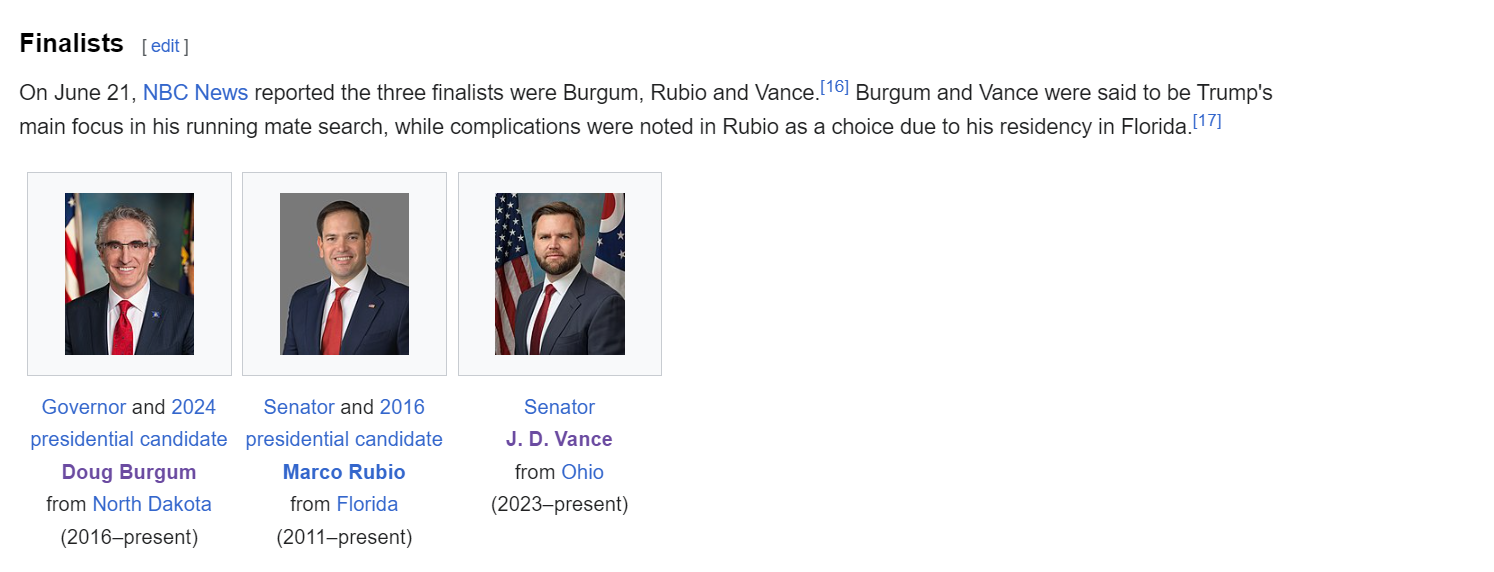This screenshot has height=572, width=1494.
Task: Open the North Dakota link
Action: tap(152, 504)
